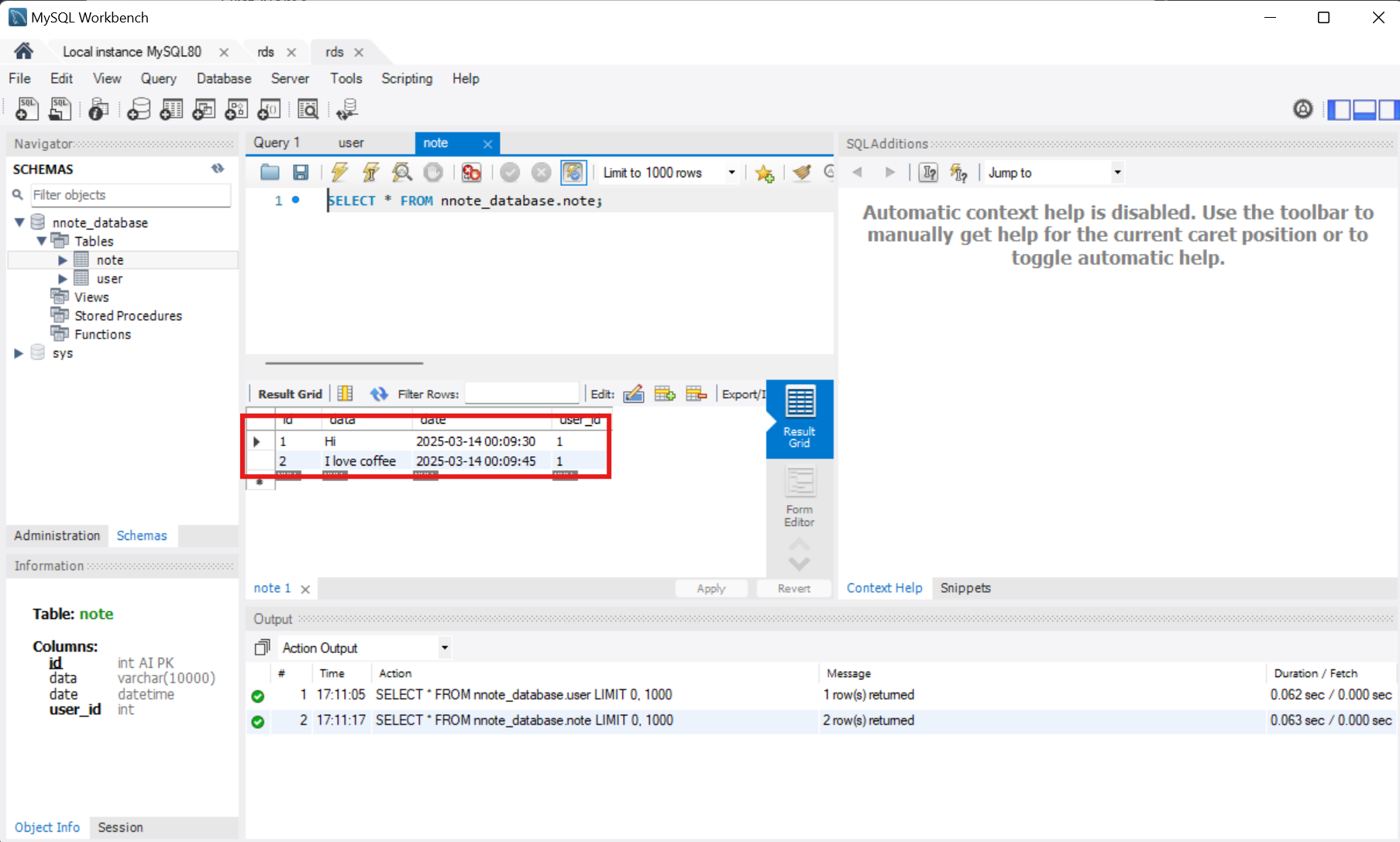The width and height of the screenshot is (1400, 842).
Task: Open the Workbench preferences gear icon
Action: [1303, 109]
